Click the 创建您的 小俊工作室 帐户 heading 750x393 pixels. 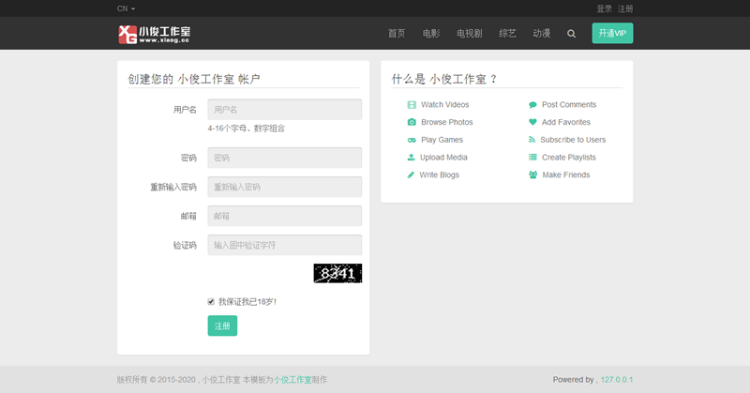click(194, 79)
